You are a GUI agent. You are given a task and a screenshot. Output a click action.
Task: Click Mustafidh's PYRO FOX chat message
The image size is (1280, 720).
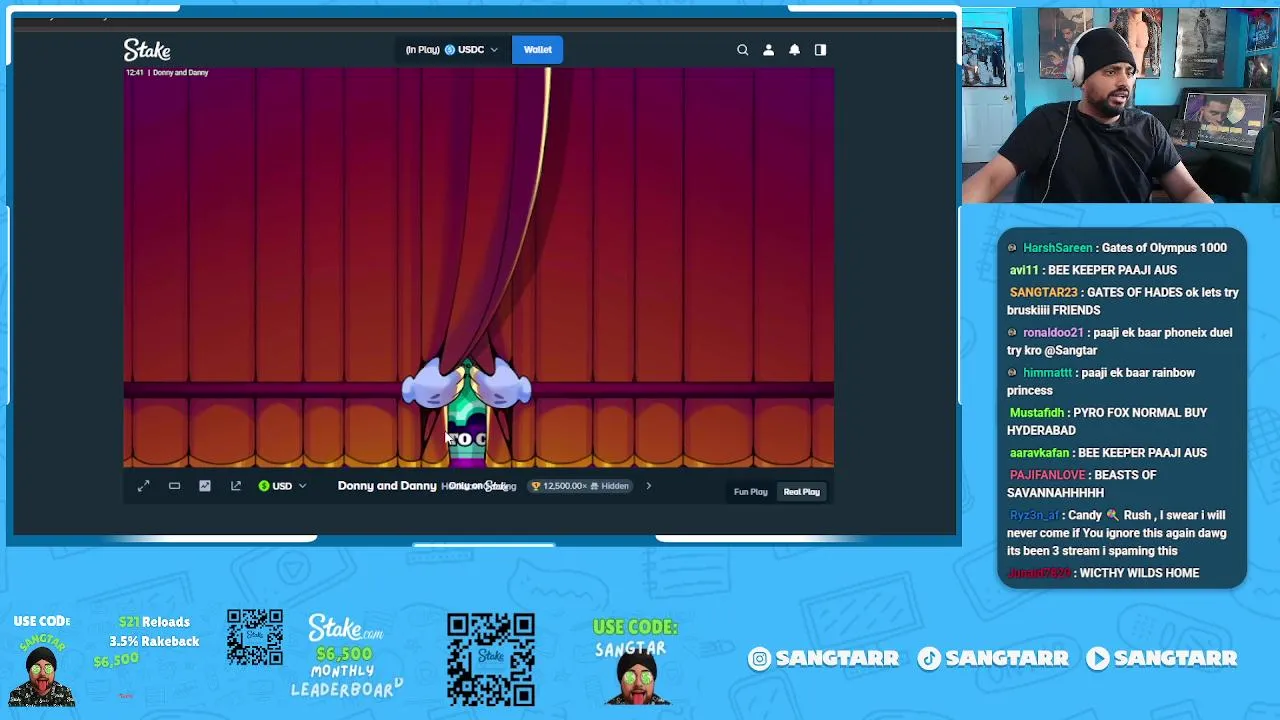point(1108,421)
